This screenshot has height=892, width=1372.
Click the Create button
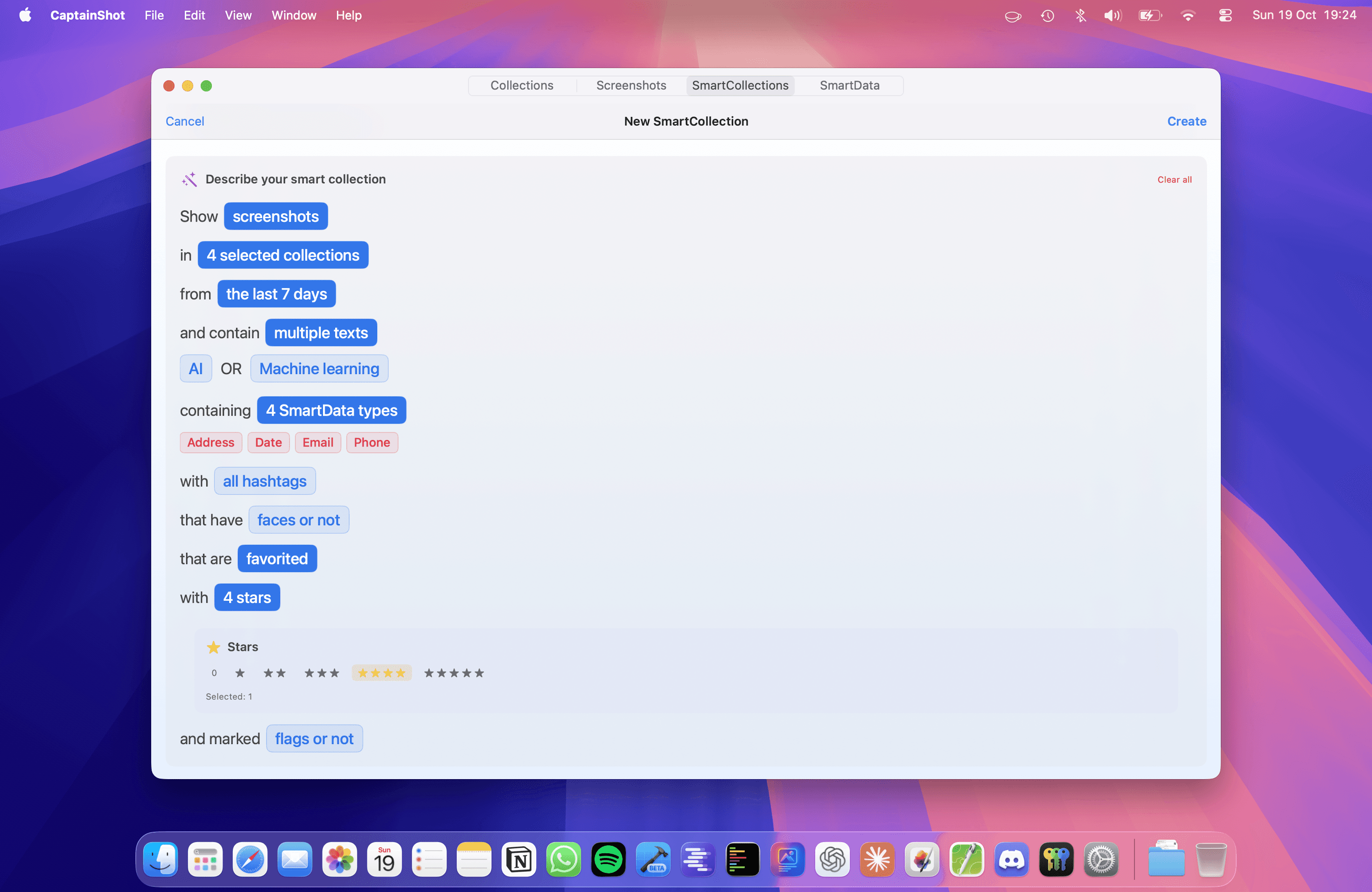pos(1186,121)
